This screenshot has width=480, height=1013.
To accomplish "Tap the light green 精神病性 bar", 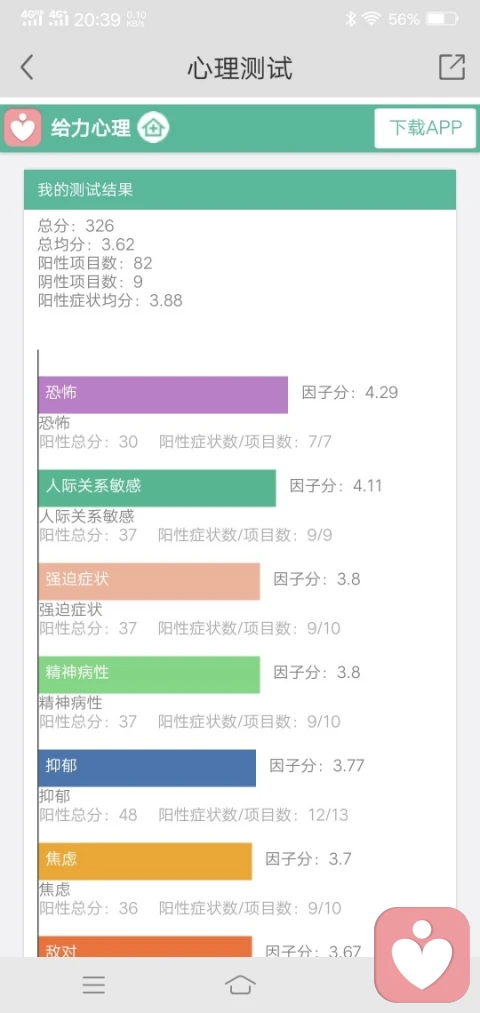I will (x=149, y=674).
